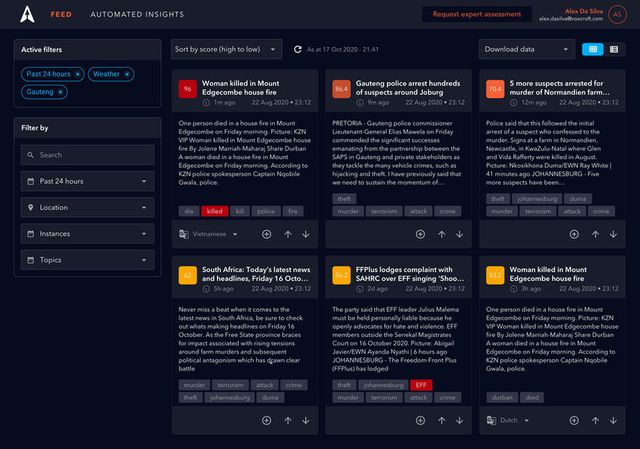Viewport: 640px width, 449px height.
Task: Upvote the South Africa news card
Action: click(x=288, y=420)
